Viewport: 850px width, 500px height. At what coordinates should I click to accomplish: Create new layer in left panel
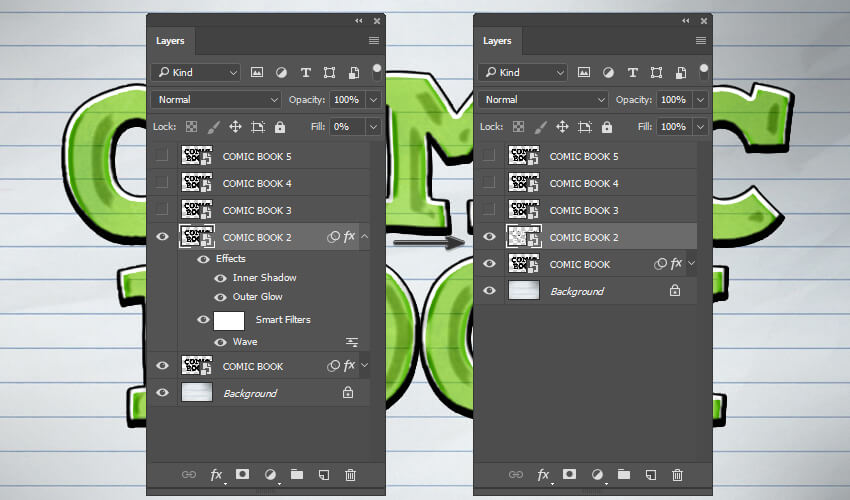tap(324, 475)
